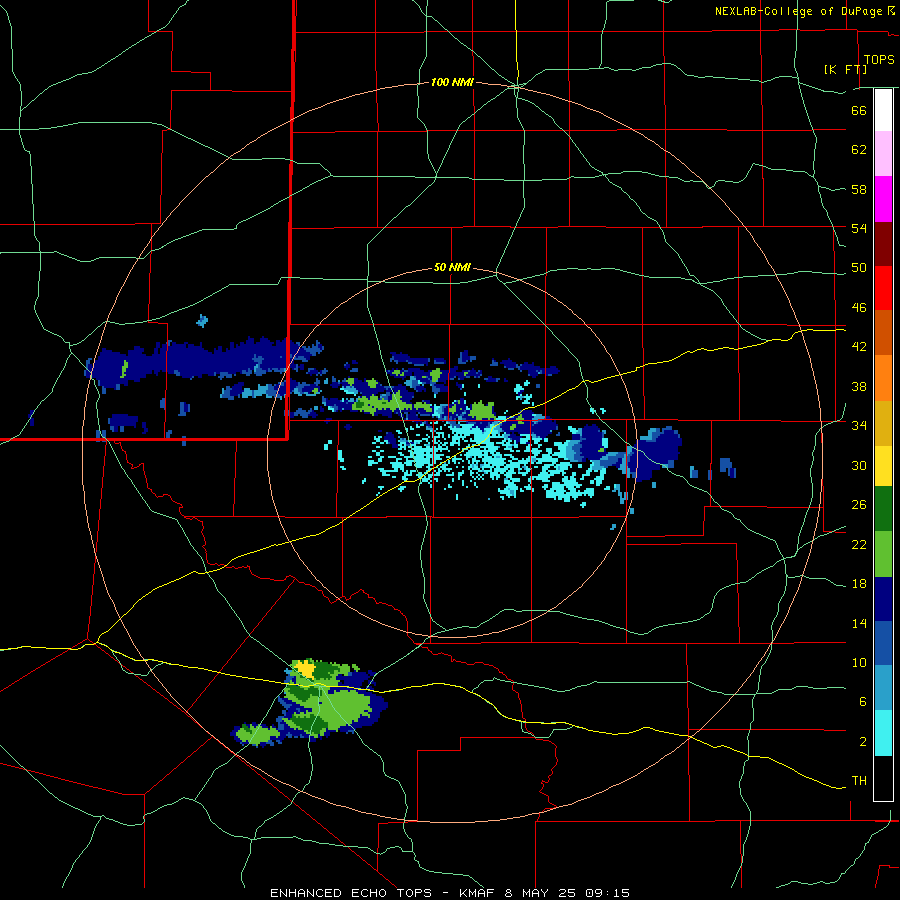Image resolution: width=900 pixels, height=900 pixels.
Task: Click the [K FT] units label
Action: coord(845,69)
